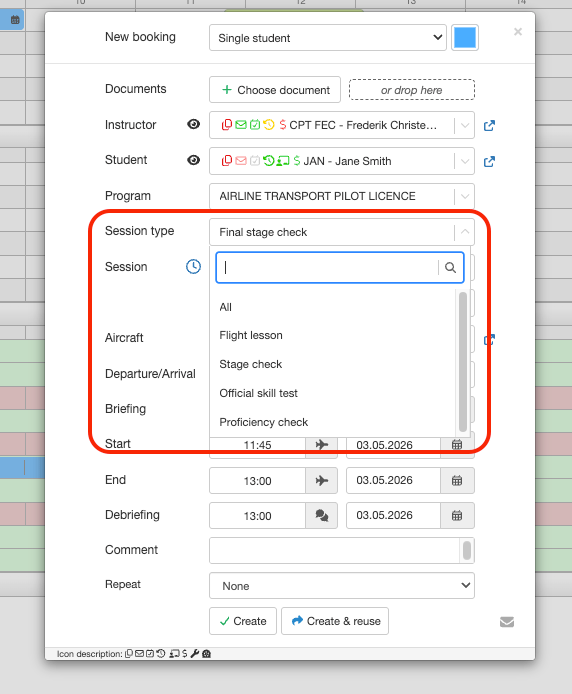
Task: Toggle Student eye visibility icon
Action: pos(193,160)
